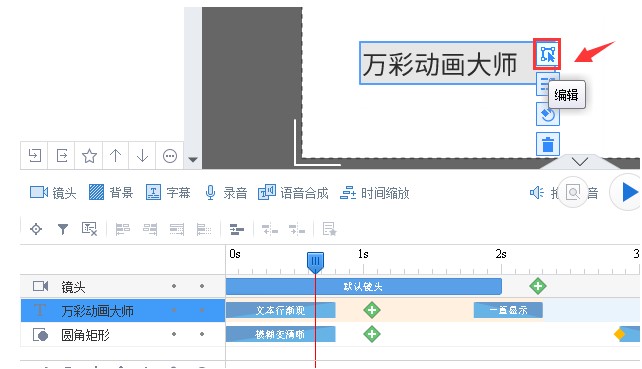
Task: Click the list with star icon
Action: [329, 229]
